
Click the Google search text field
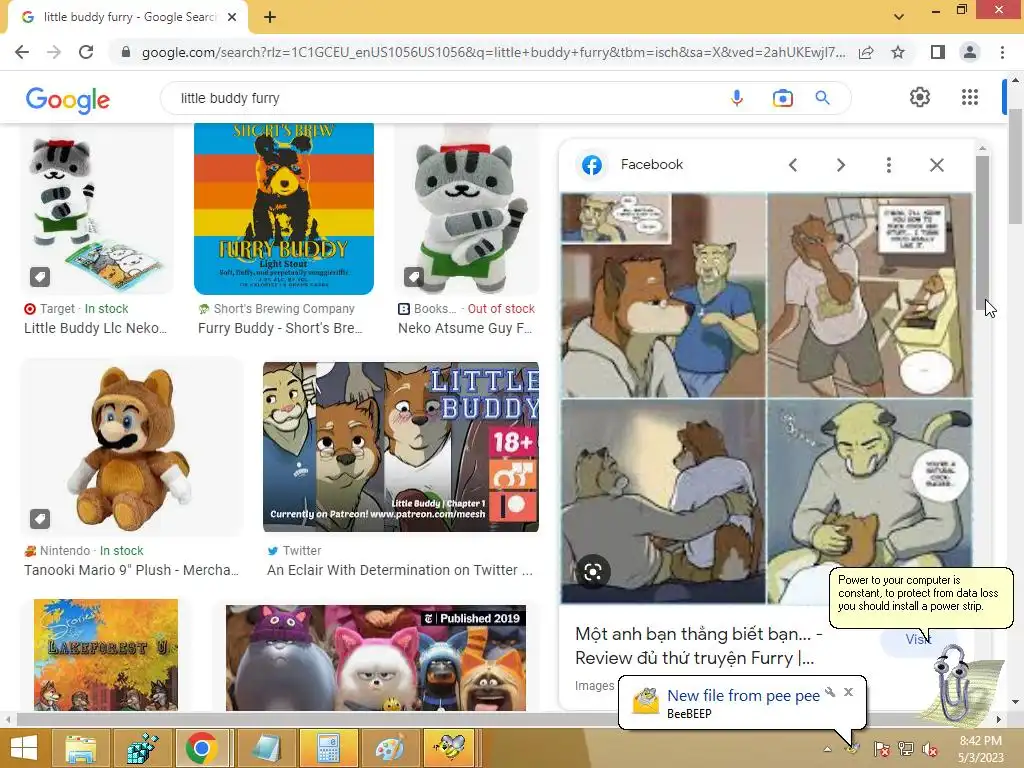(444, 98)
